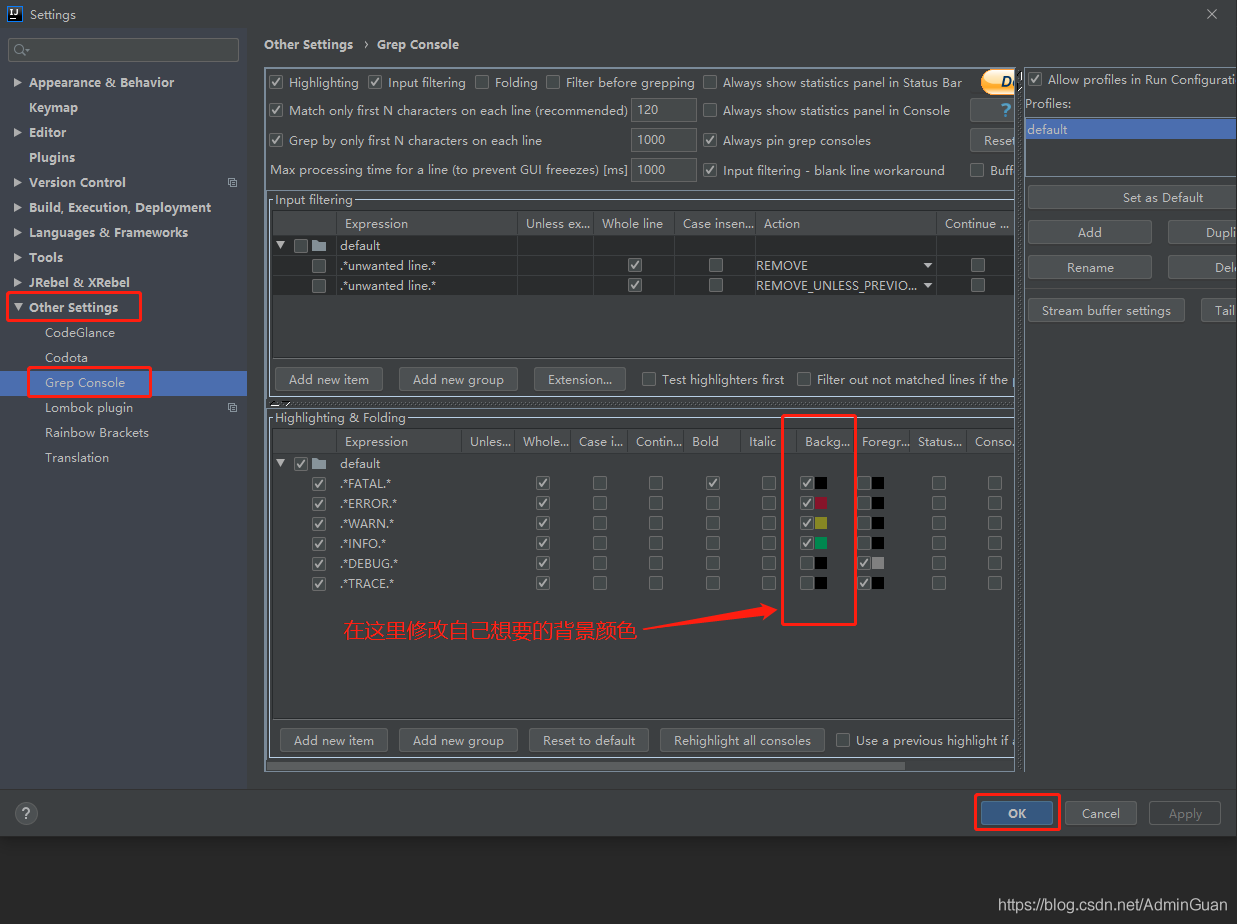Click the folder icon of the Input filtering default group
This screenshot has width=1237, height=924.
[x=319, y=245]
